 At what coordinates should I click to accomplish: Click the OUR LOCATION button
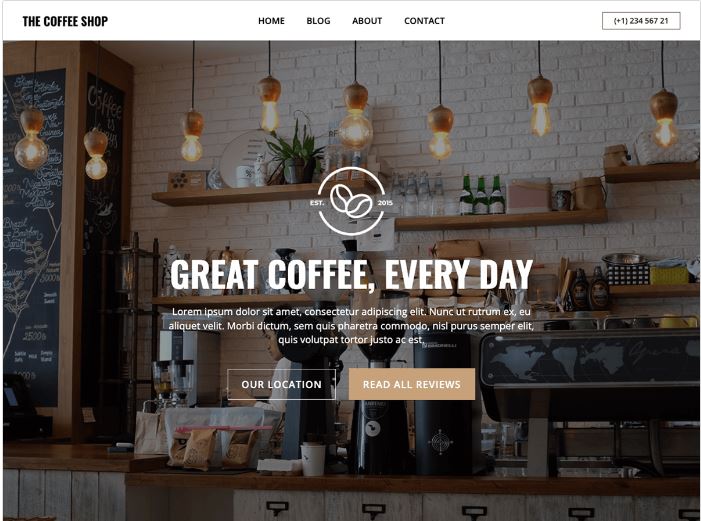[281, 384]
